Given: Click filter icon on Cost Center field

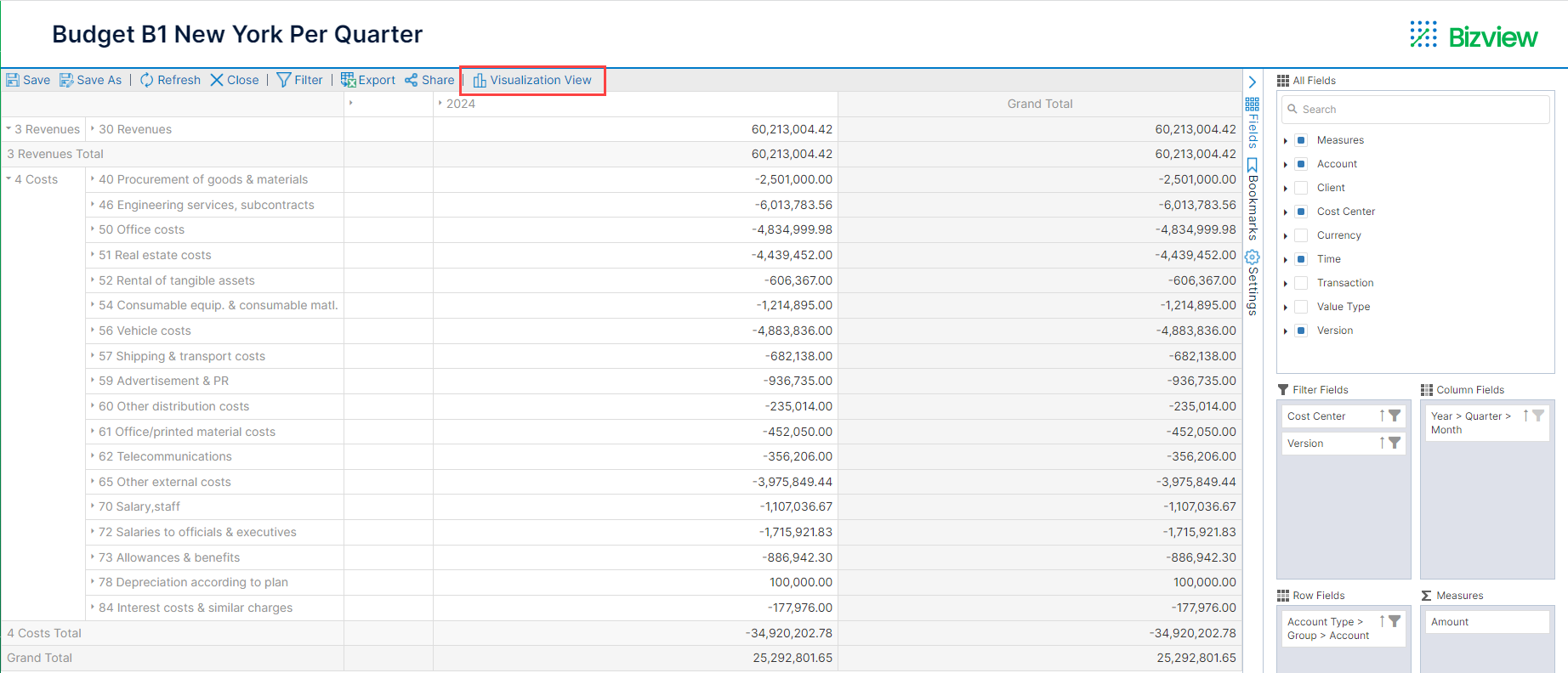Looking at the screenshot, I should tap(1395, 416).
